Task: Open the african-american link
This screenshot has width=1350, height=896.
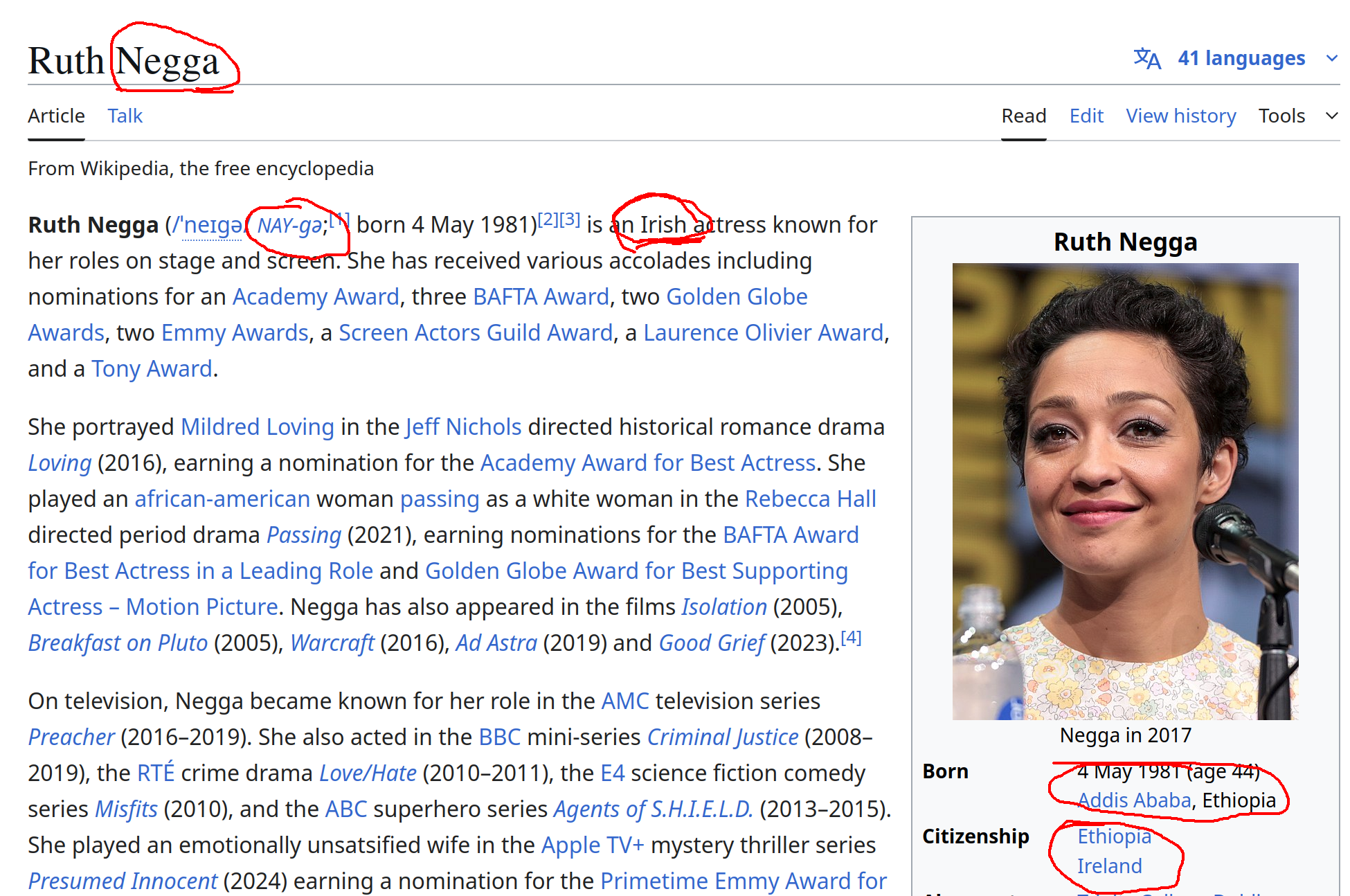Action: tap(222, 499)
